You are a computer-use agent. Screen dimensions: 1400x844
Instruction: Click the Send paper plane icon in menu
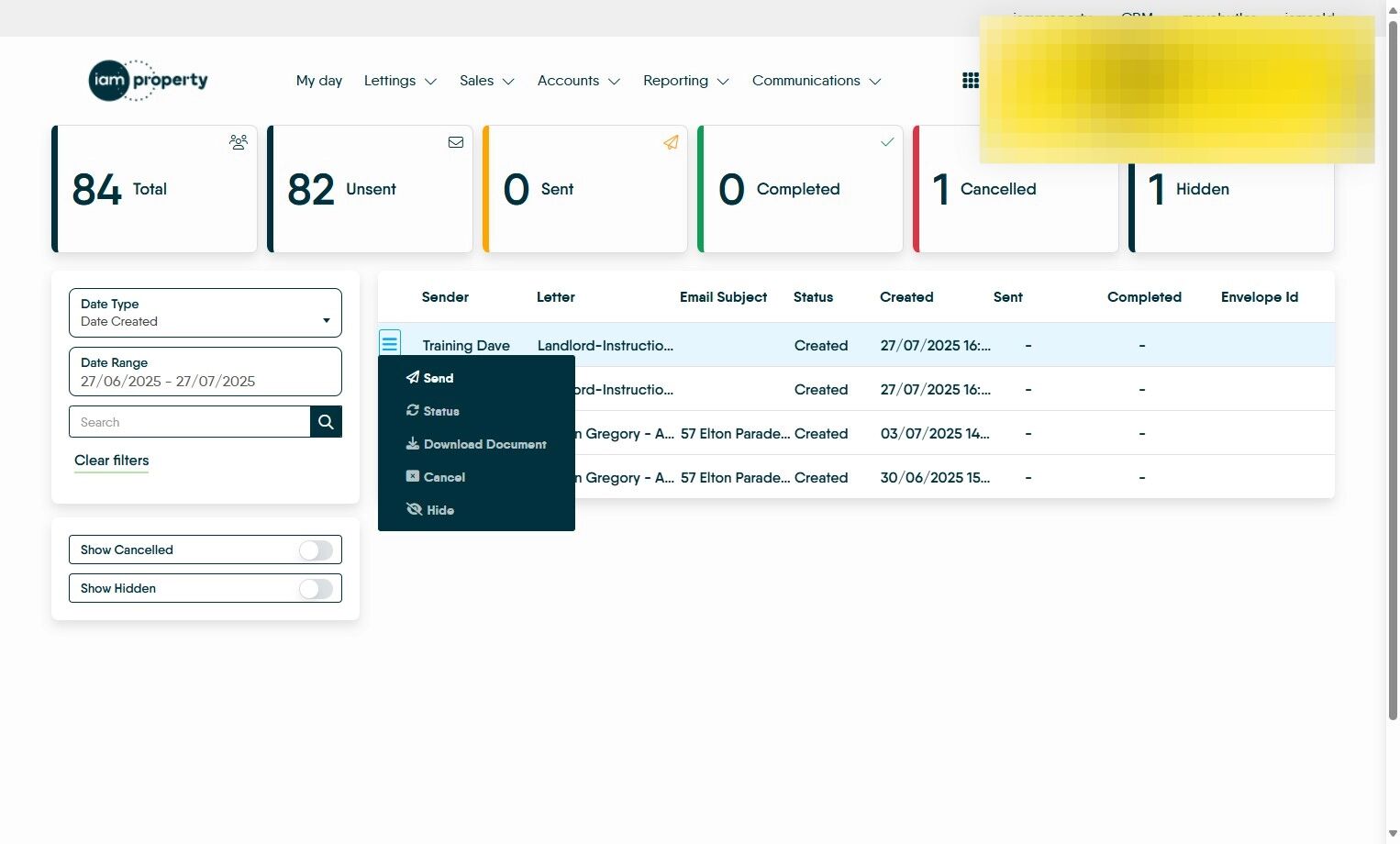[413, 378]
